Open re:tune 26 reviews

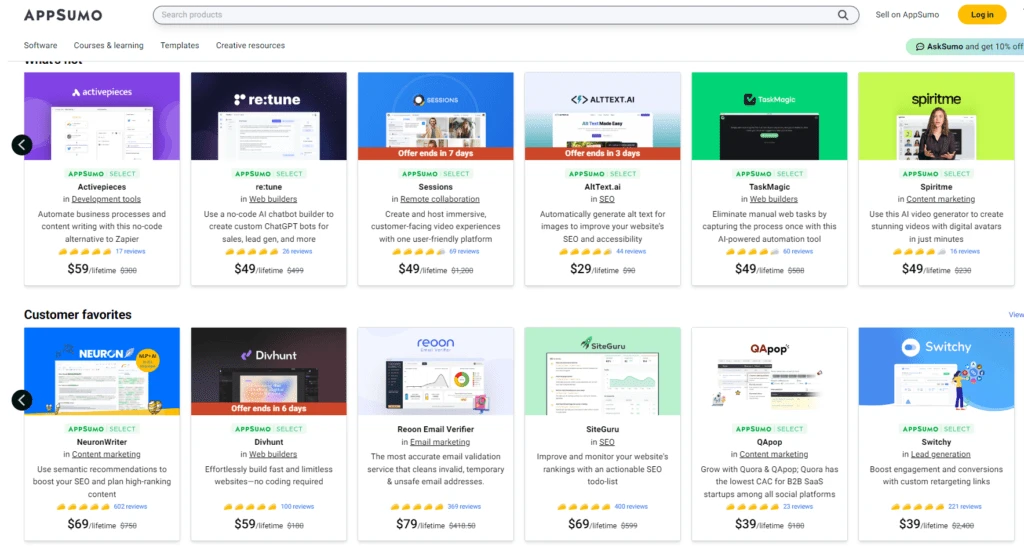coord(297,251)
